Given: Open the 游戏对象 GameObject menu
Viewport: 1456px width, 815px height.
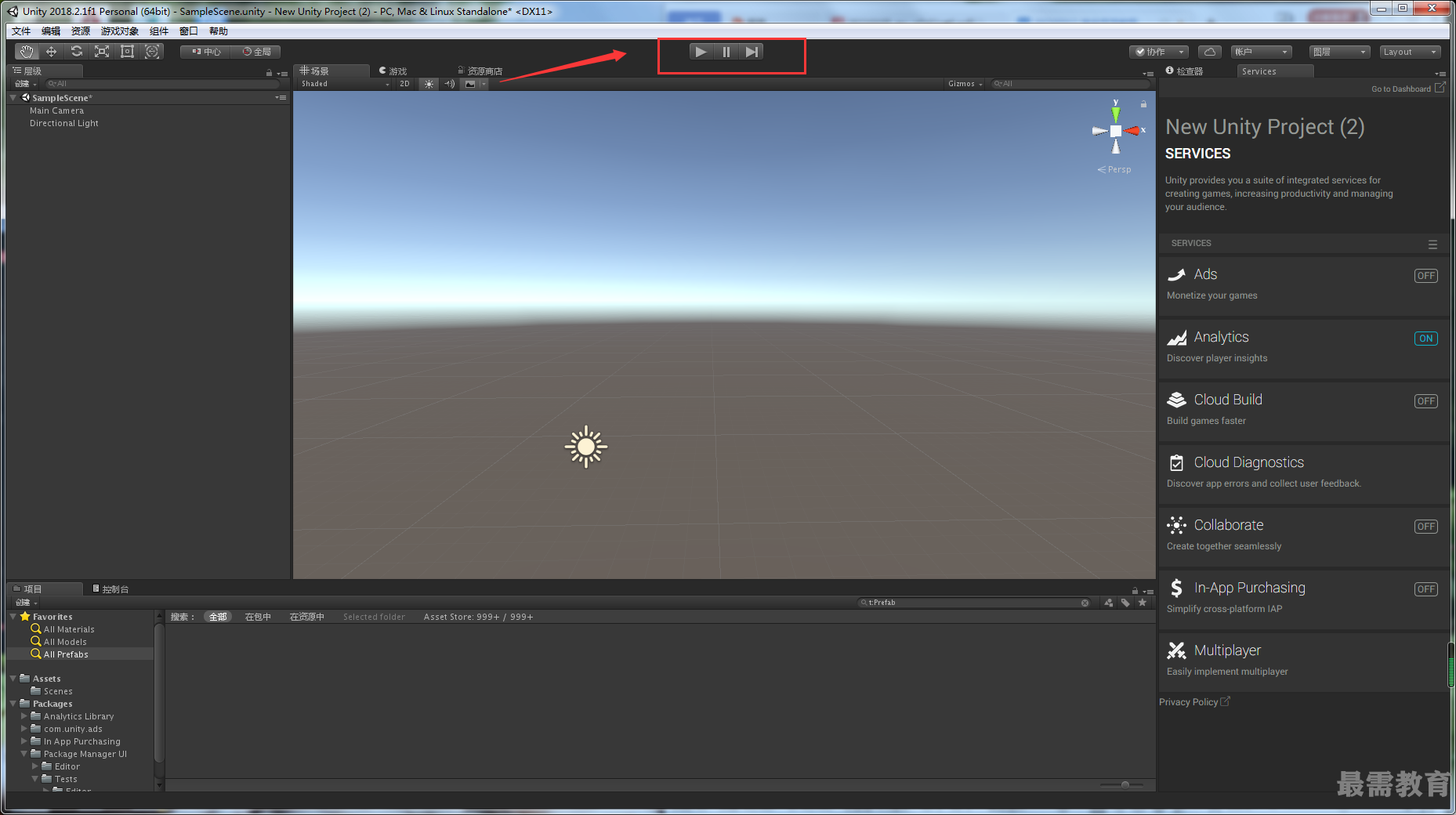Looking at the screenshot, I should coord(120,31).
